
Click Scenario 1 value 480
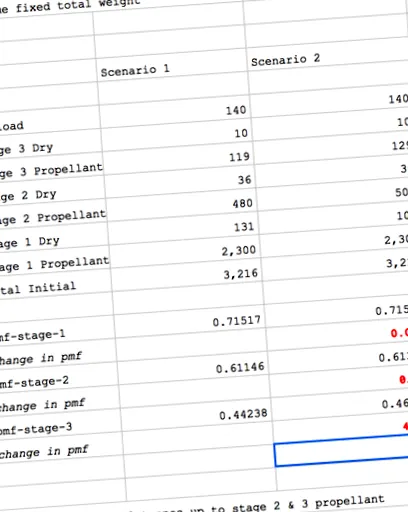(x=242, y=203)
